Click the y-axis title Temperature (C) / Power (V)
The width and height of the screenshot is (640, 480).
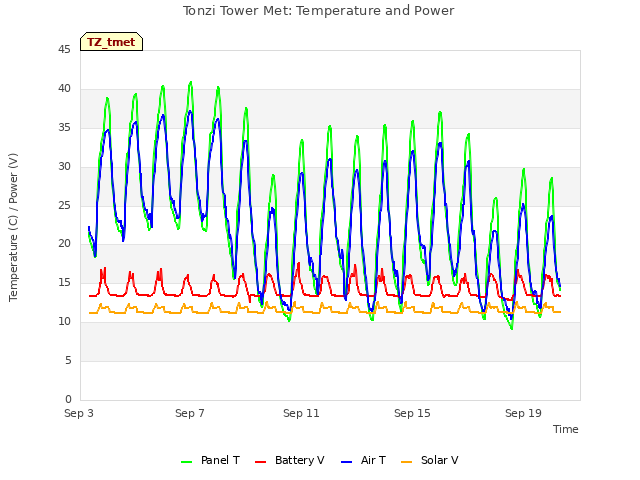(13, 227)
